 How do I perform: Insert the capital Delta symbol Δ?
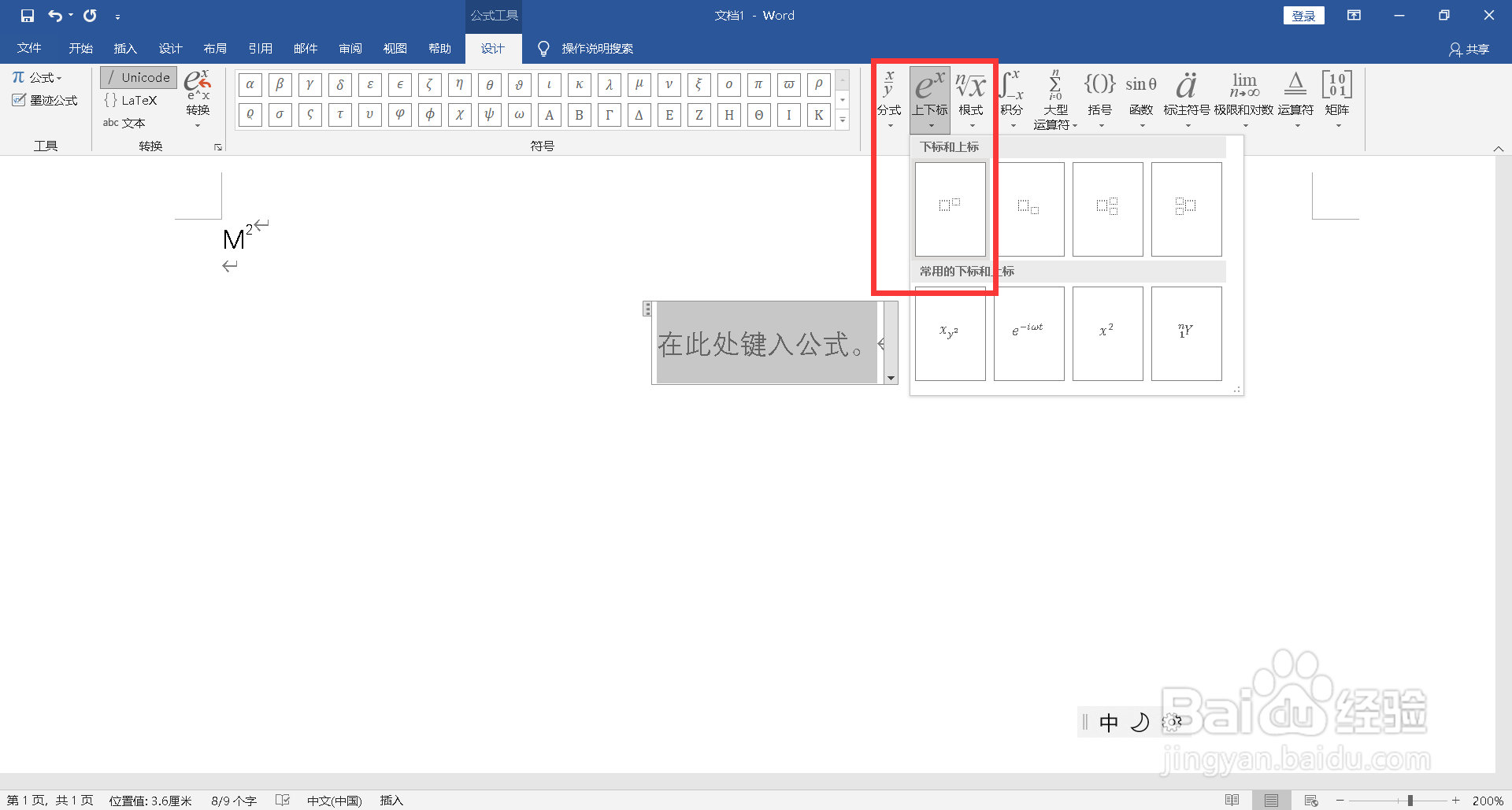pyautogui.click(x=639, y=115)
